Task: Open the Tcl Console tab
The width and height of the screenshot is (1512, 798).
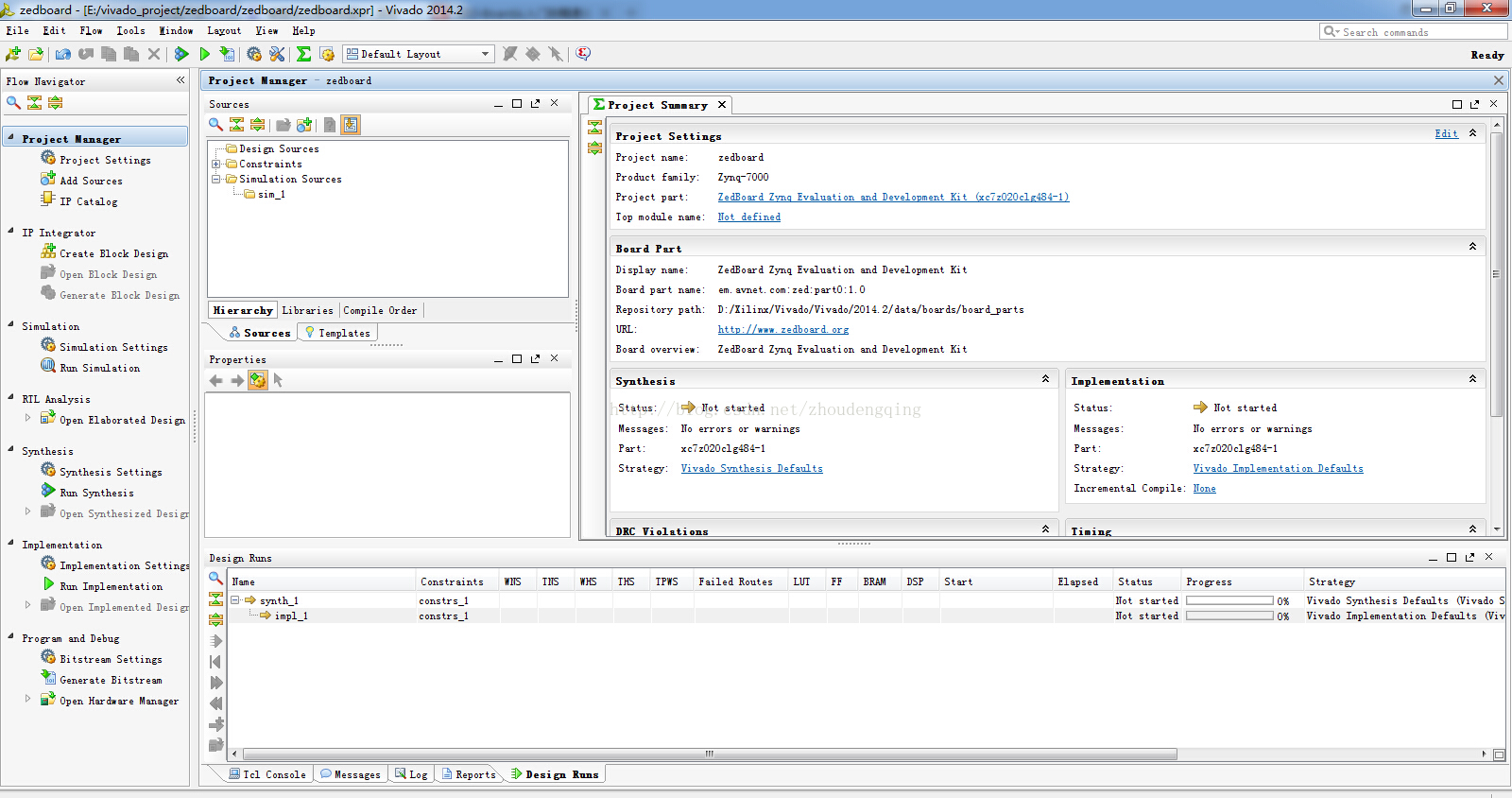Action: [267, 774]
